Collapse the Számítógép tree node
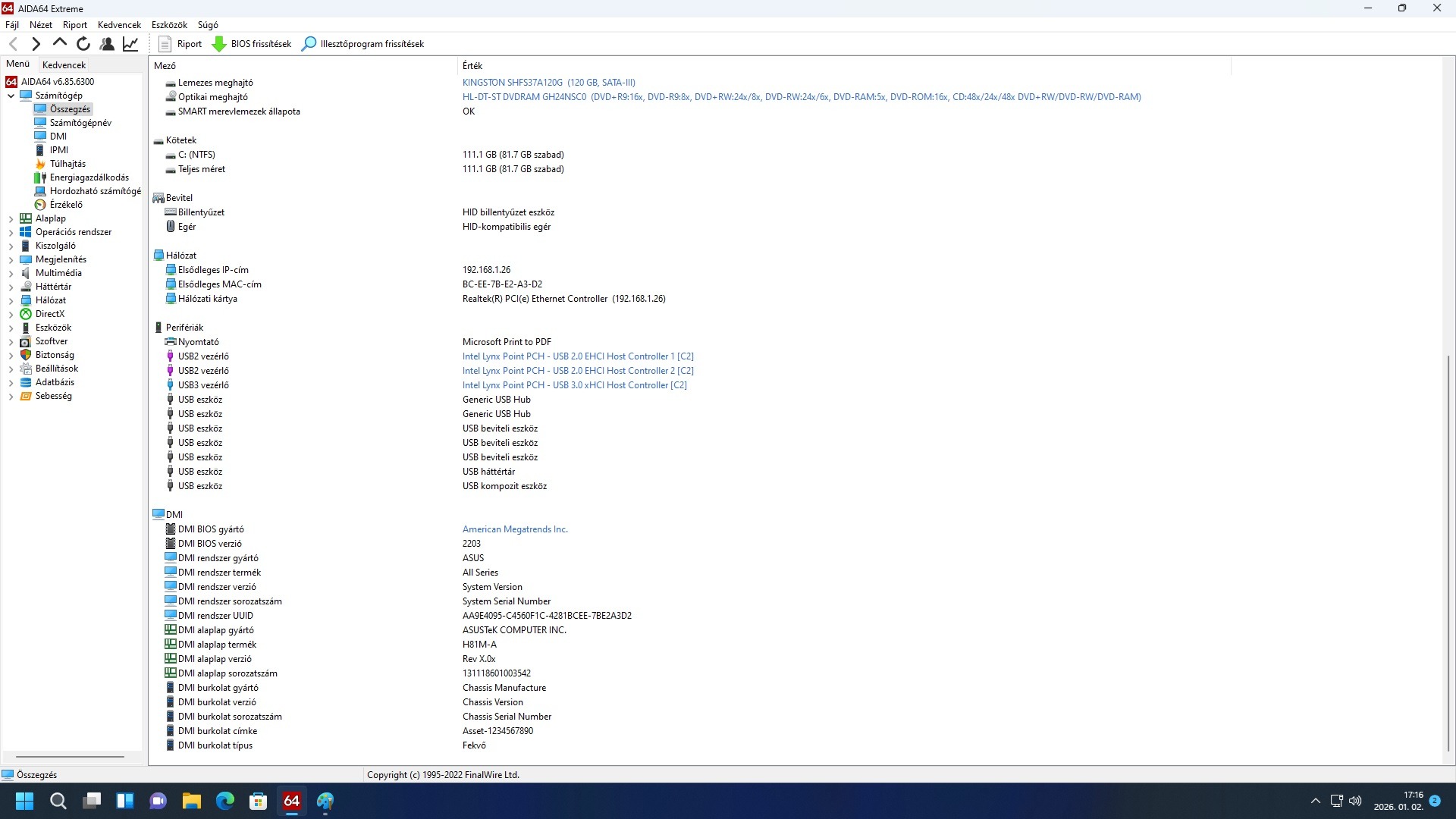The width and height of the screenshot is (1456, 819). (x=11, y=96)
